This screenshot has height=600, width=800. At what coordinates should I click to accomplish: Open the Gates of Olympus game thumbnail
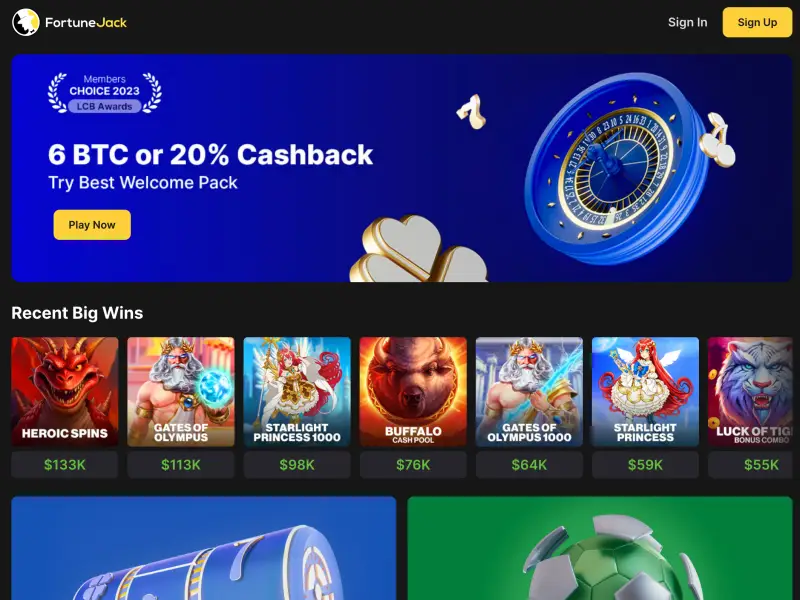point(181,392)
